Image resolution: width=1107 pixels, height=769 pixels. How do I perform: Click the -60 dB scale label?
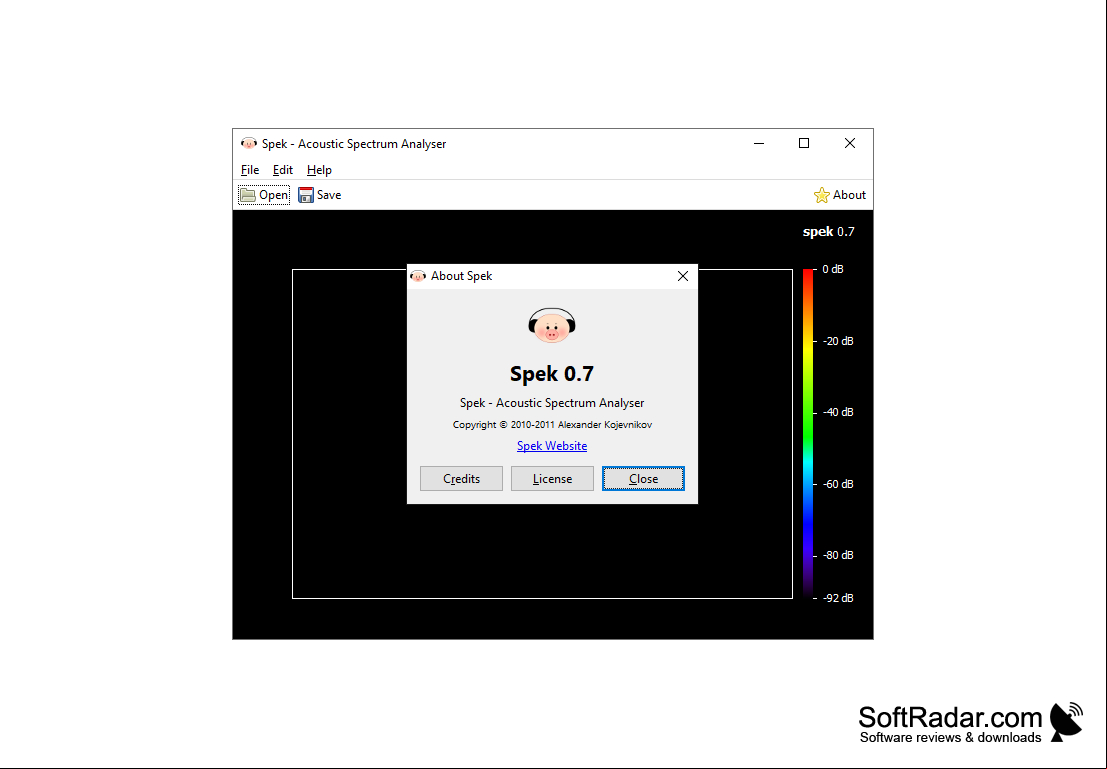pyautogui.click(x=838, y=484)
